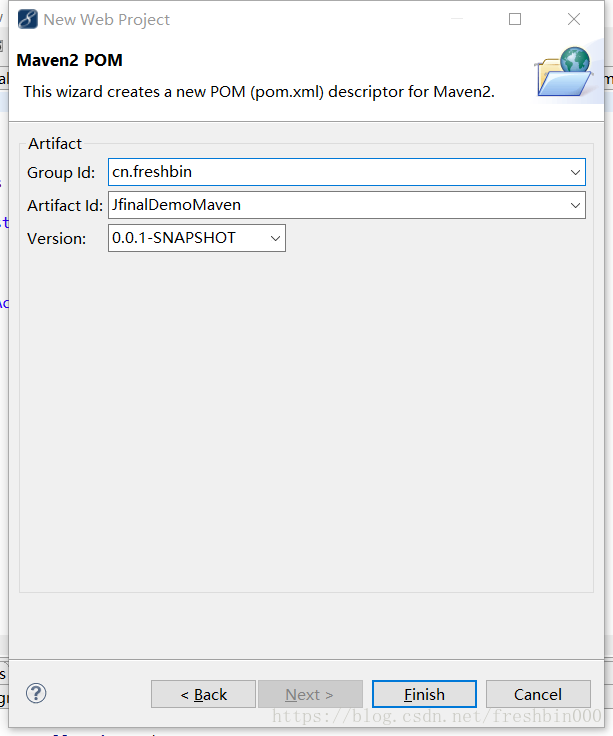Open the help question mark icon
The width and height of the screenshot is (613, 736).
[36, 693]
